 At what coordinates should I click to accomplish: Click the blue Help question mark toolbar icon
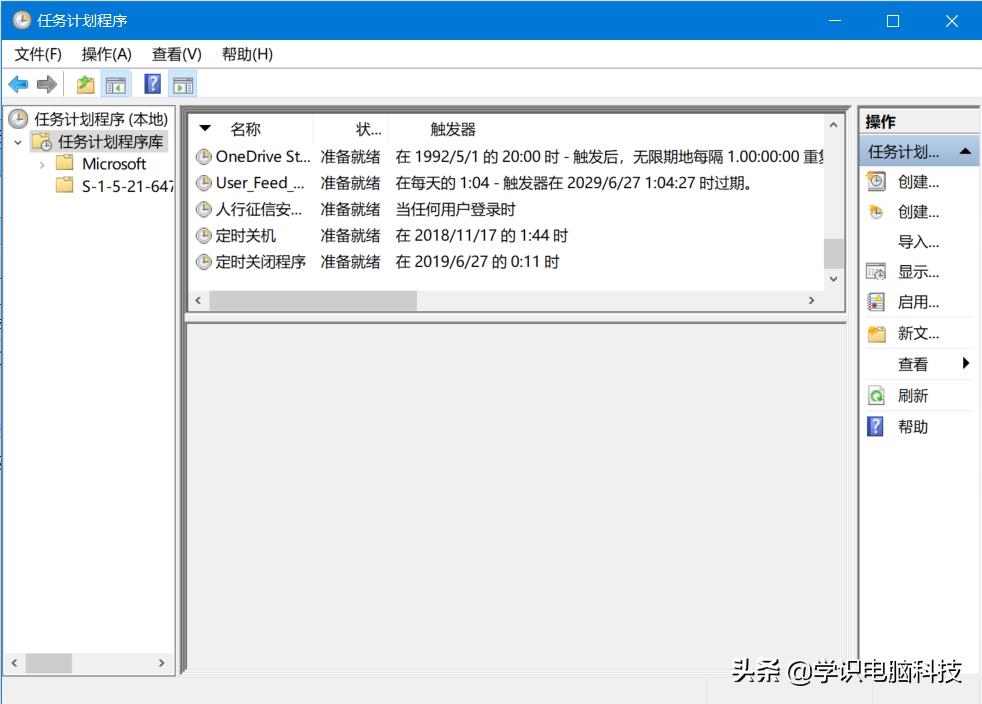[151, 84]
